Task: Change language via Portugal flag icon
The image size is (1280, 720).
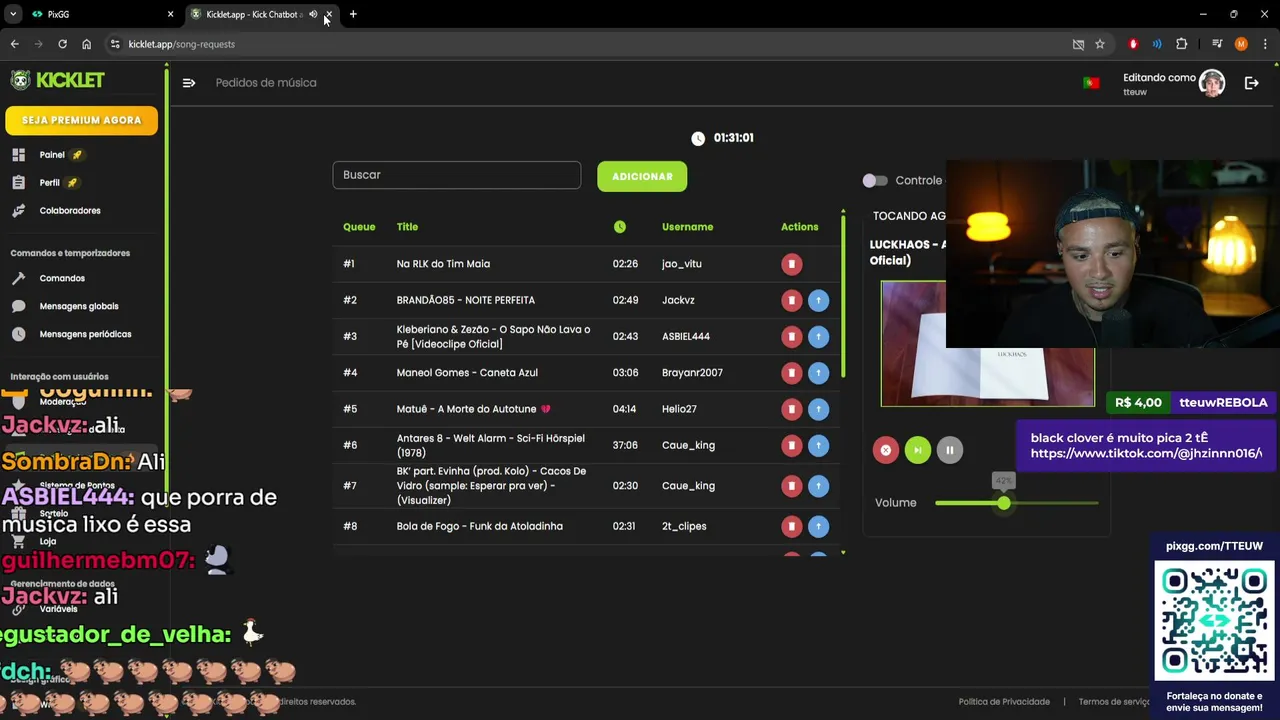Action: click(x=1091, y=83)
